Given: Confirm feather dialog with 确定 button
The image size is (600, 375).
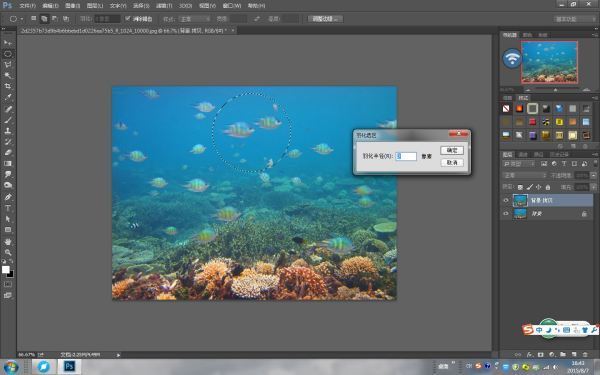Looking at the screenshot, I should point(452,150).
